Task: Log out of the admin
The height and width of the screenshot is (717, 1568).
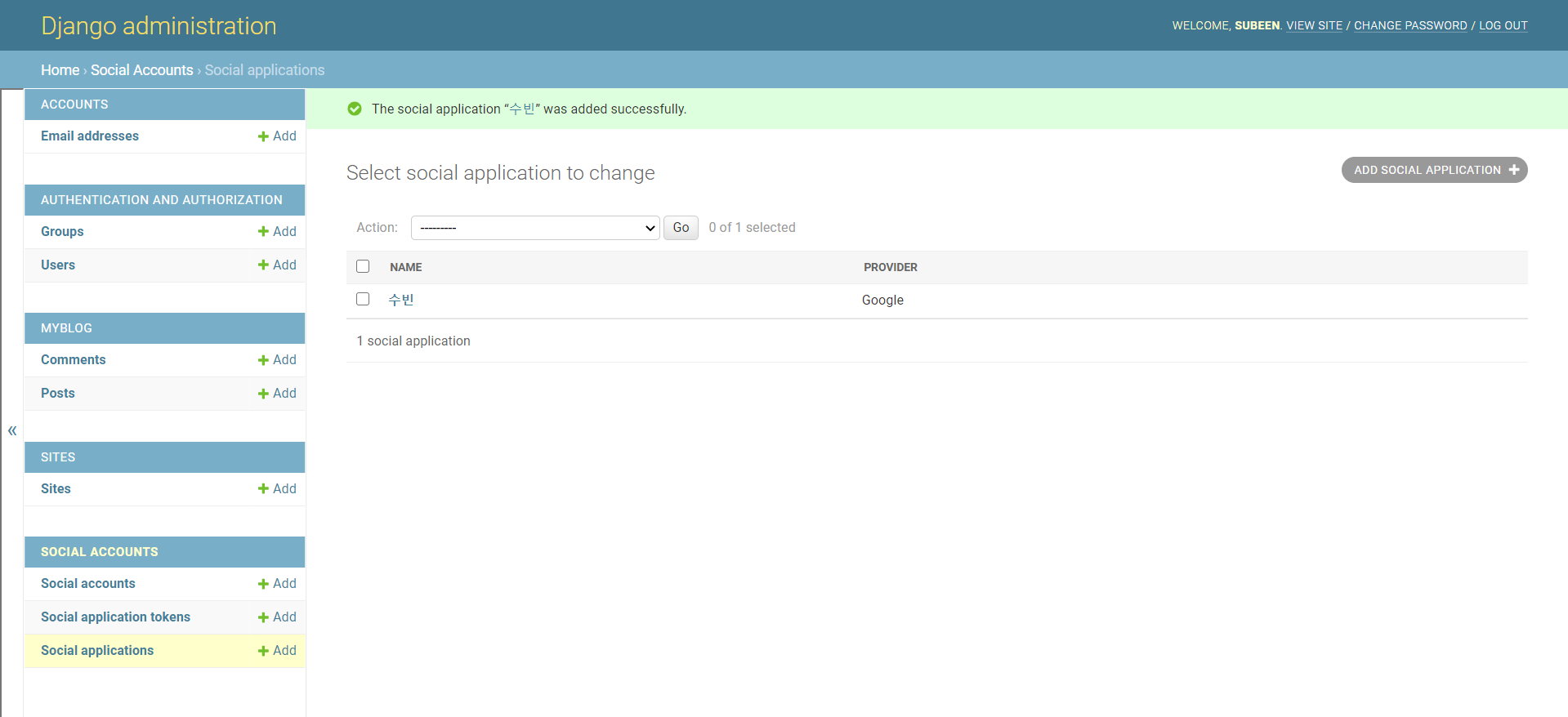Action: 1503,25
